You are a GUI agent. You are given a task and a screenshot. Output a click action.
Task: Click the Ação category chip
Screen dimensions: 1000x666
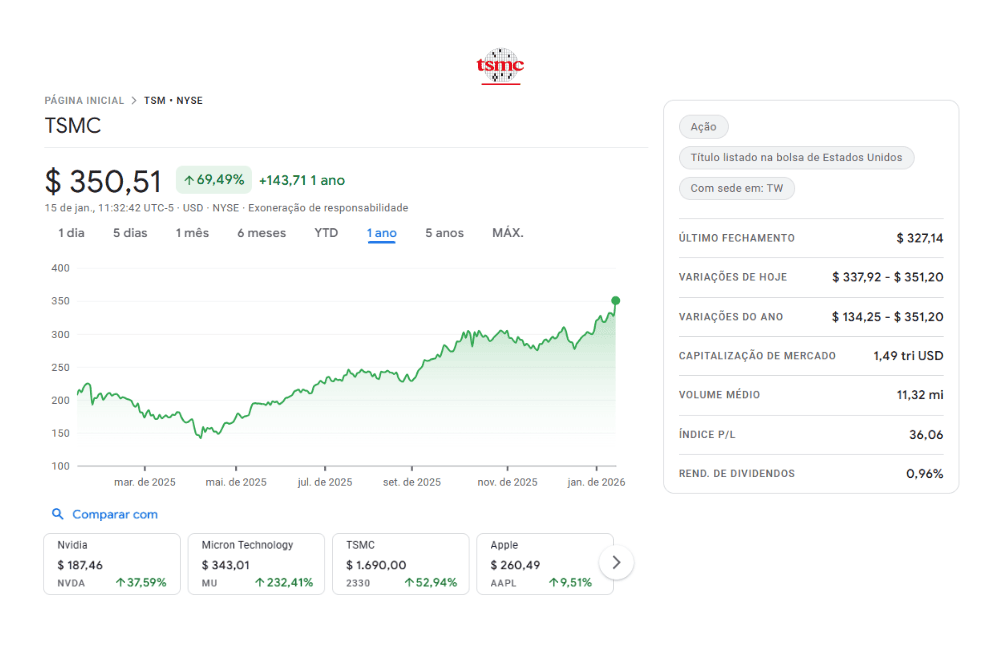pyautogui.click(x=704, y=127)
